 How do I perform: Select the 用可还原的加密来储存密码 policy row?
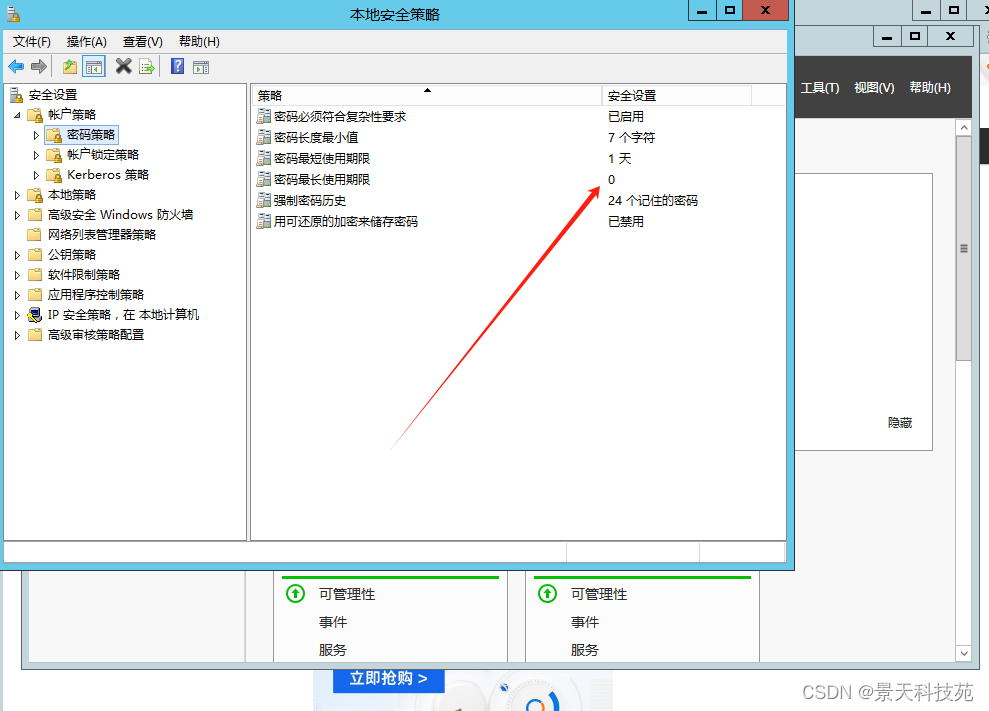pyautogui.click(x=519, y=221)
